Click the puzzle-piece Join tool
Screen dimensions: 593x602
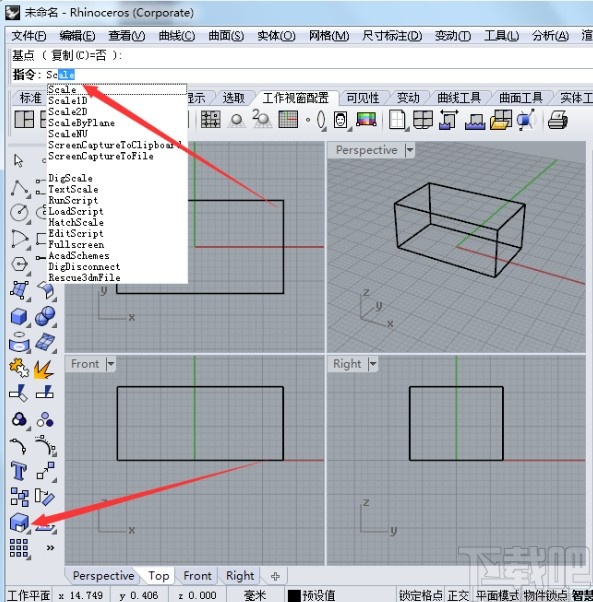(19, 368)
